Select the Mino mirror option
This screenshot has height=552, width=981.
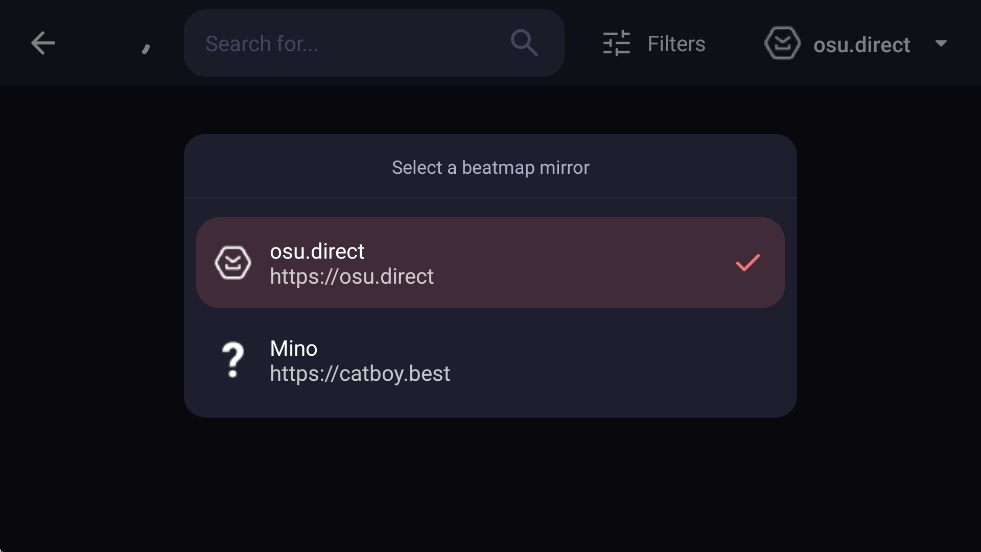click(490, 360)
